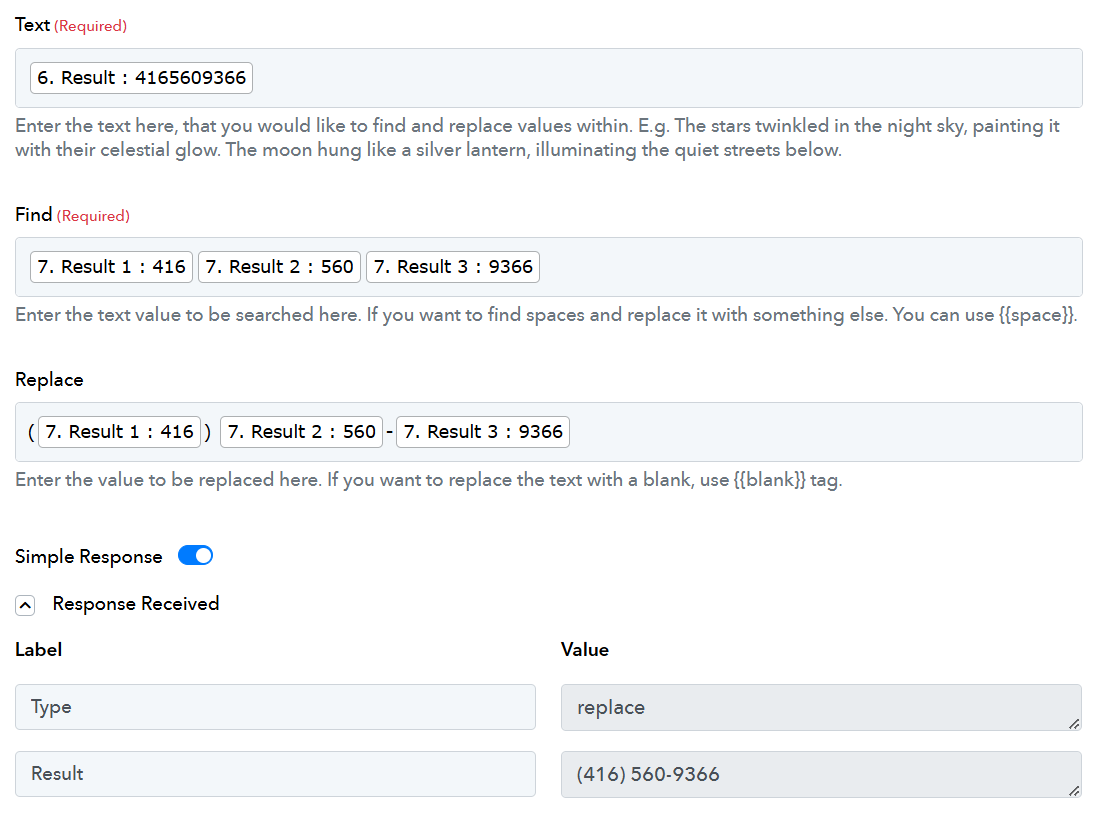
Task: Grab the resize handle of the phone number box
Action: click(x=1074, y=791)
